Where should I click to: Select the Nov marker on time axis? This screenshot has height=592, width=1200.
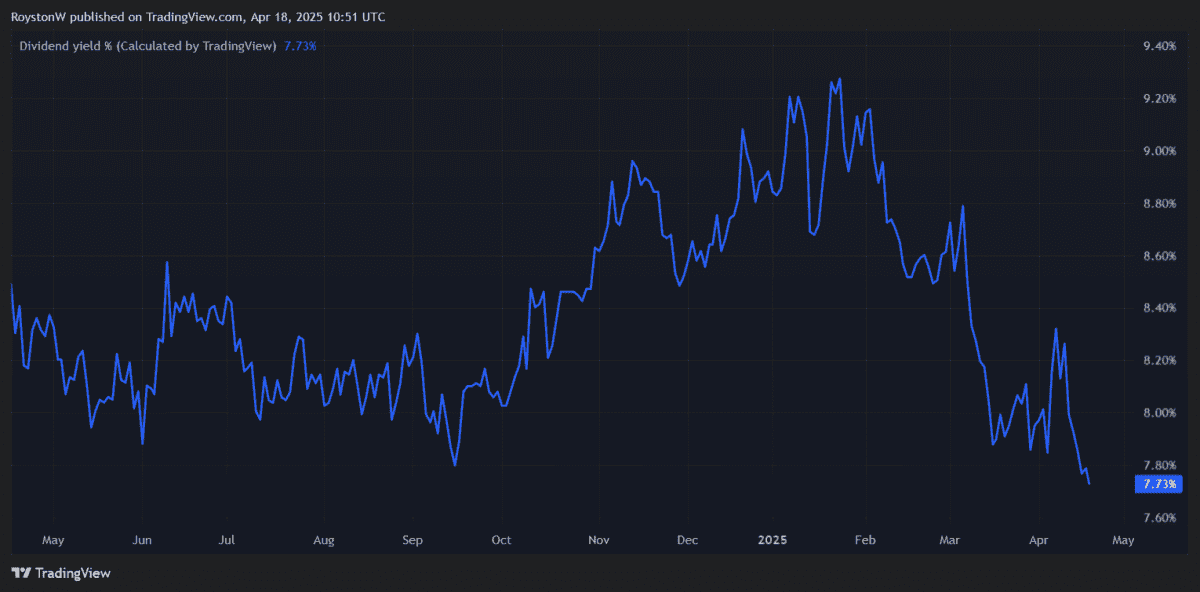click(598, 540)
